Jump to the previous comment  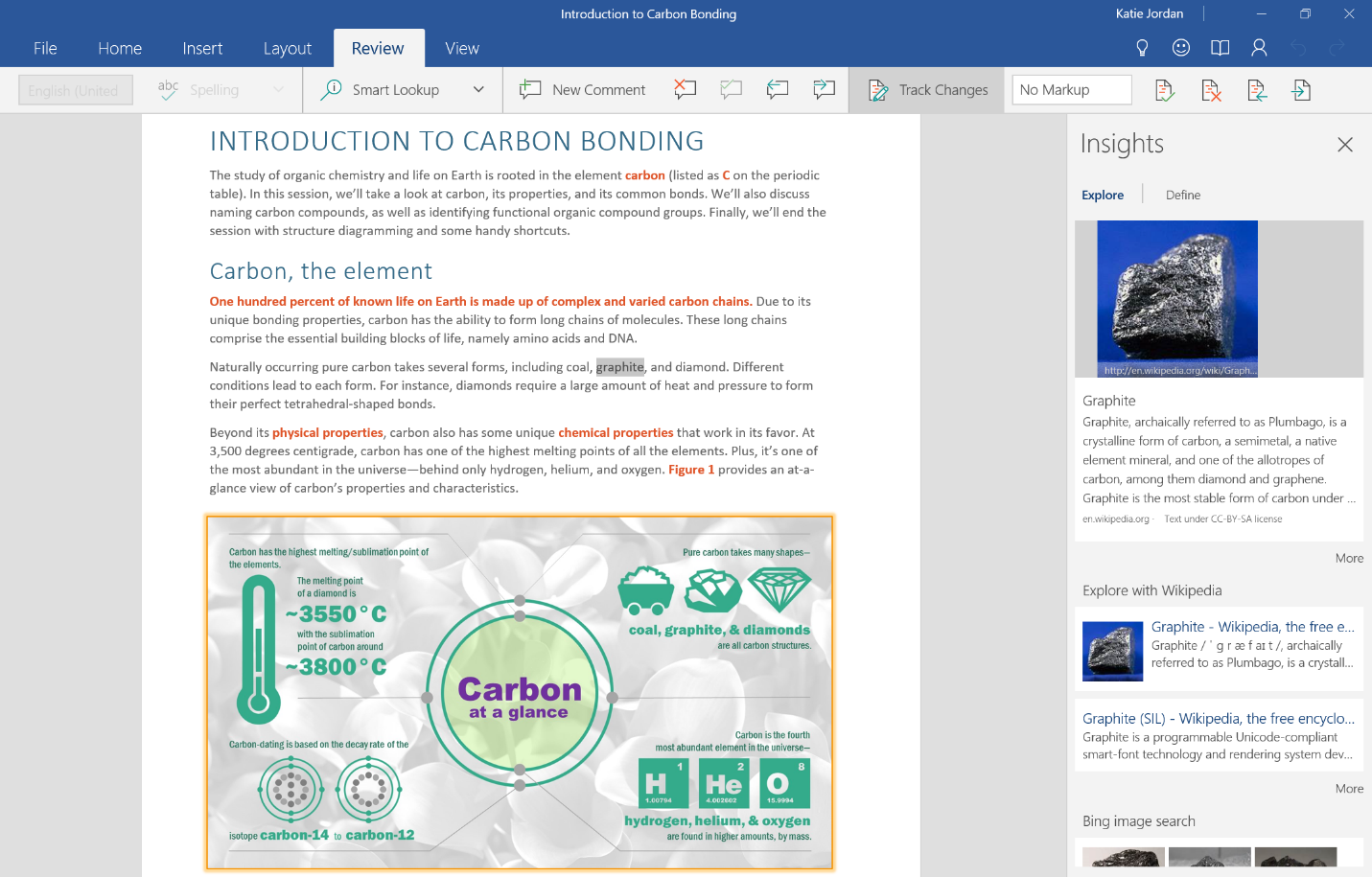click(778, 89)
